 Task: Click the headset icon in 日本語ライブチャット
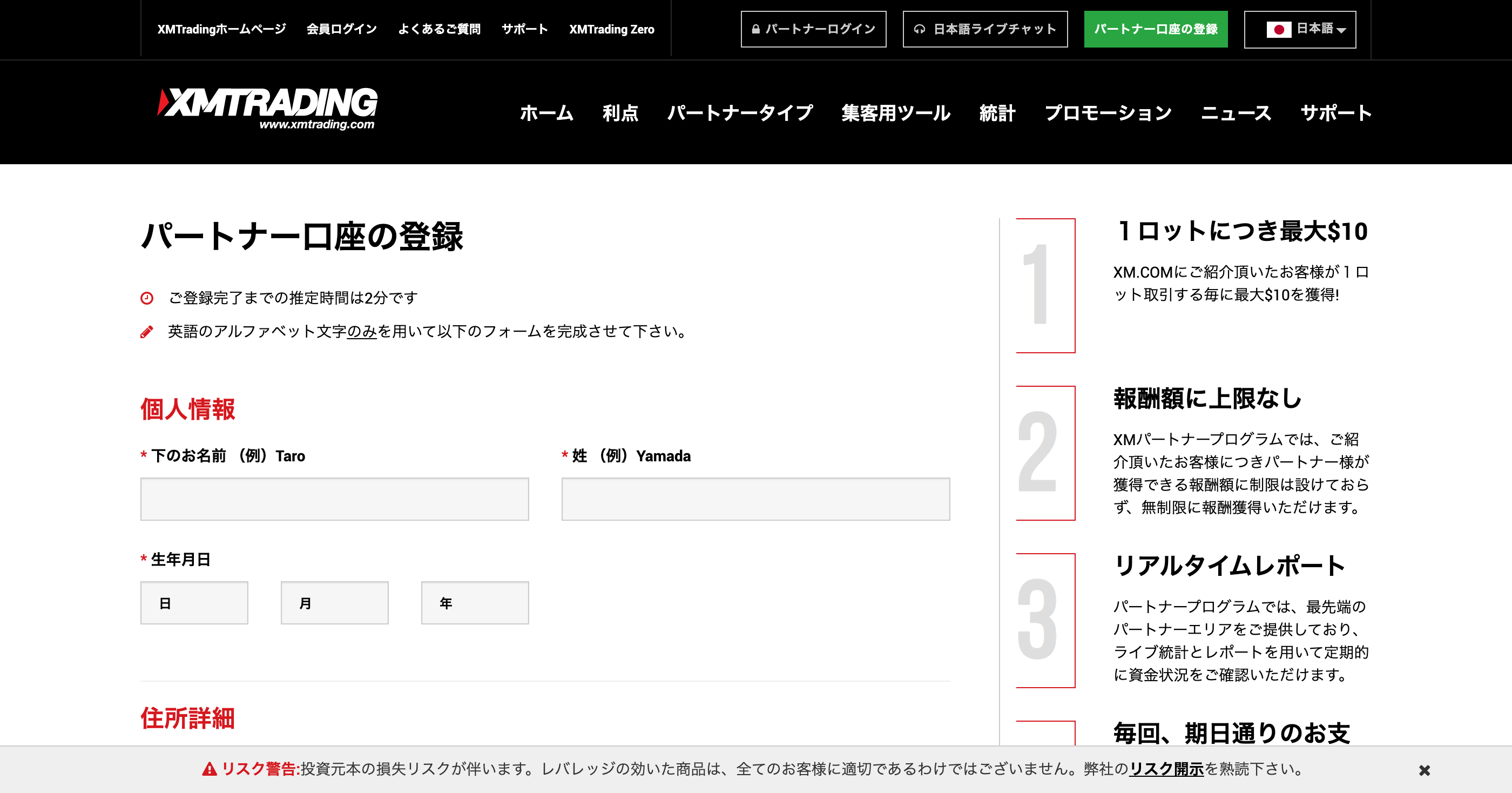click(x=920, y=29)
